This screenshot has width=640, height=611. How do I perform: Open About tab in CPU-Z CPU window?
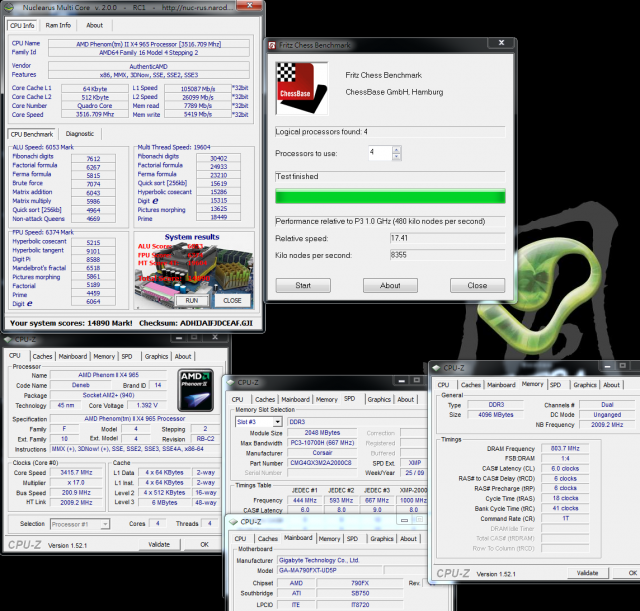tap(183, 356)
